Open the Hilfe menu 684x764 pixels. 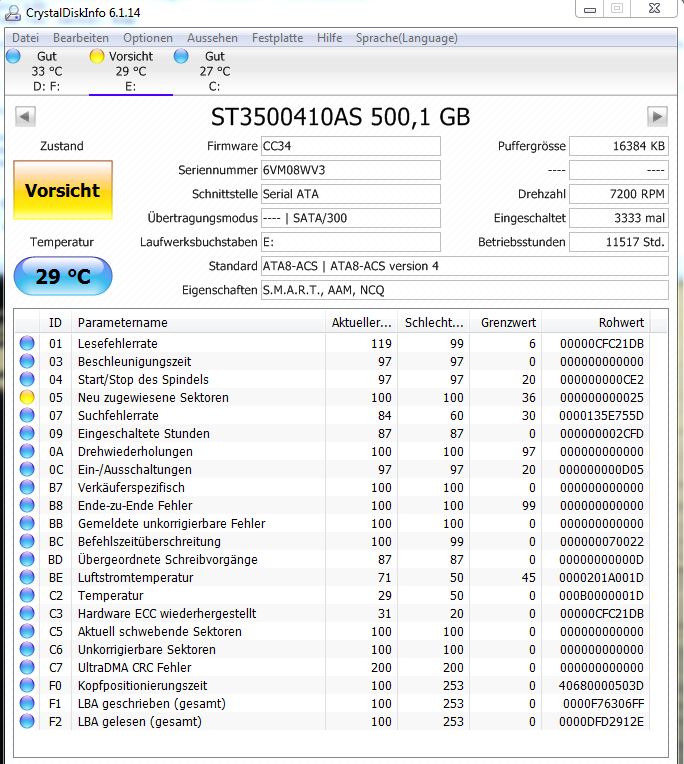(329, 38)
